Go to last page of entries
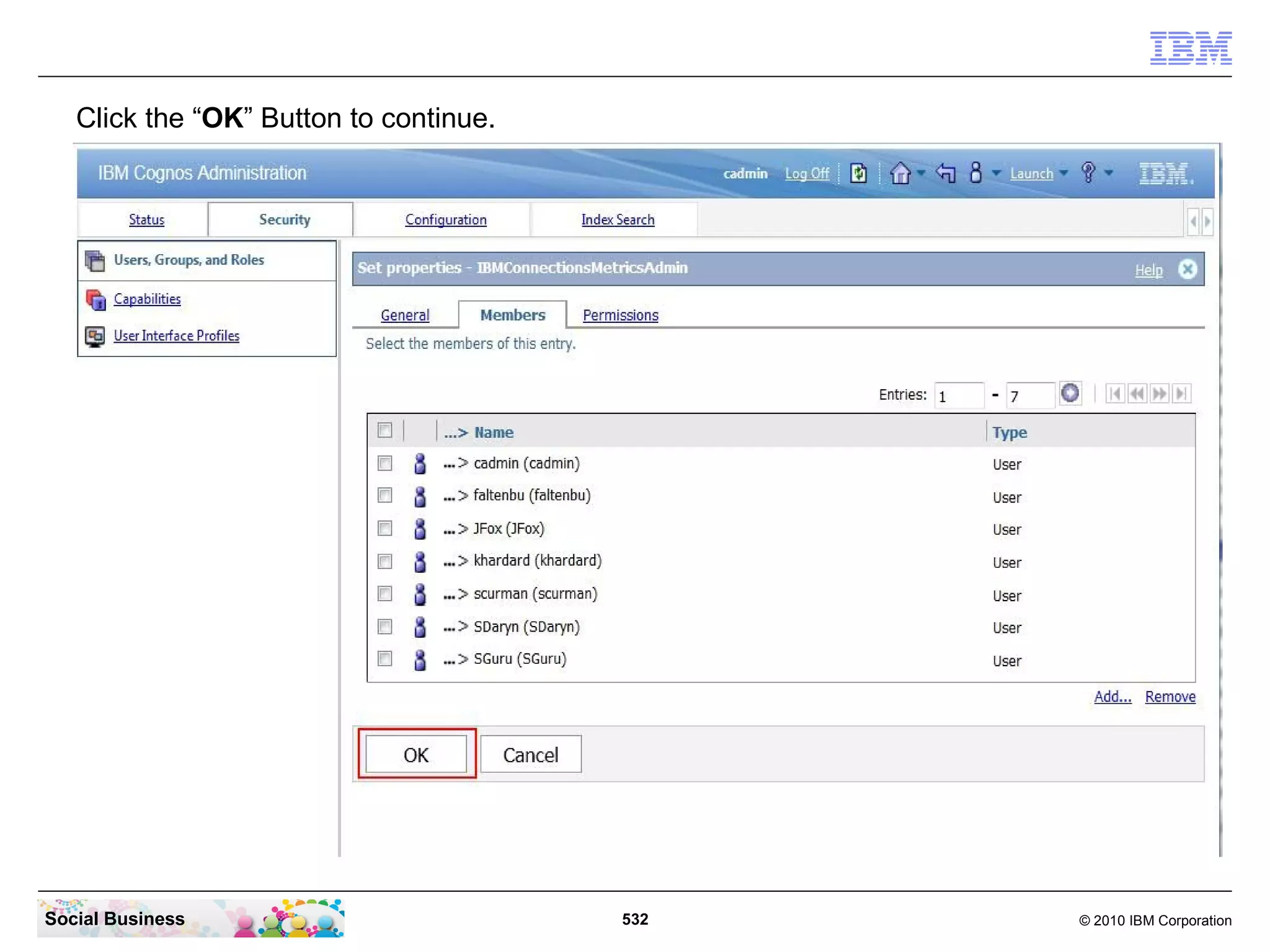This screenshot has height=952, width=1270. point(1181,394)
